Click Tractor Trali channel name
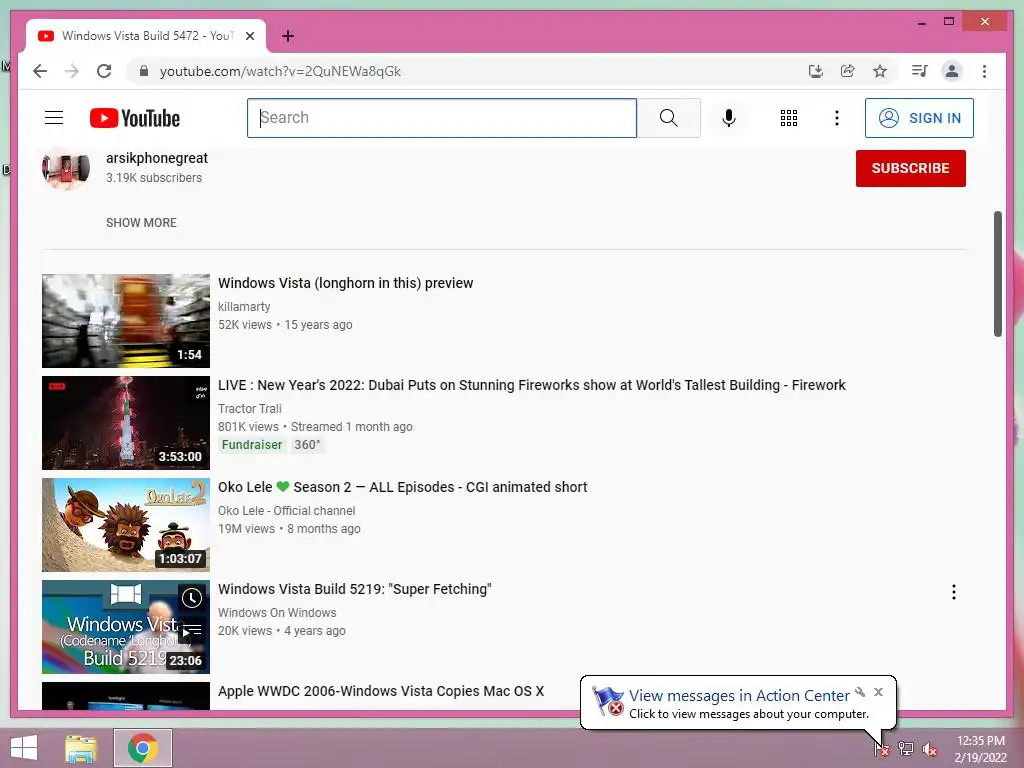Image resolution: width=1024 pixels, height=768 pixels. click(x=249, y=408)
